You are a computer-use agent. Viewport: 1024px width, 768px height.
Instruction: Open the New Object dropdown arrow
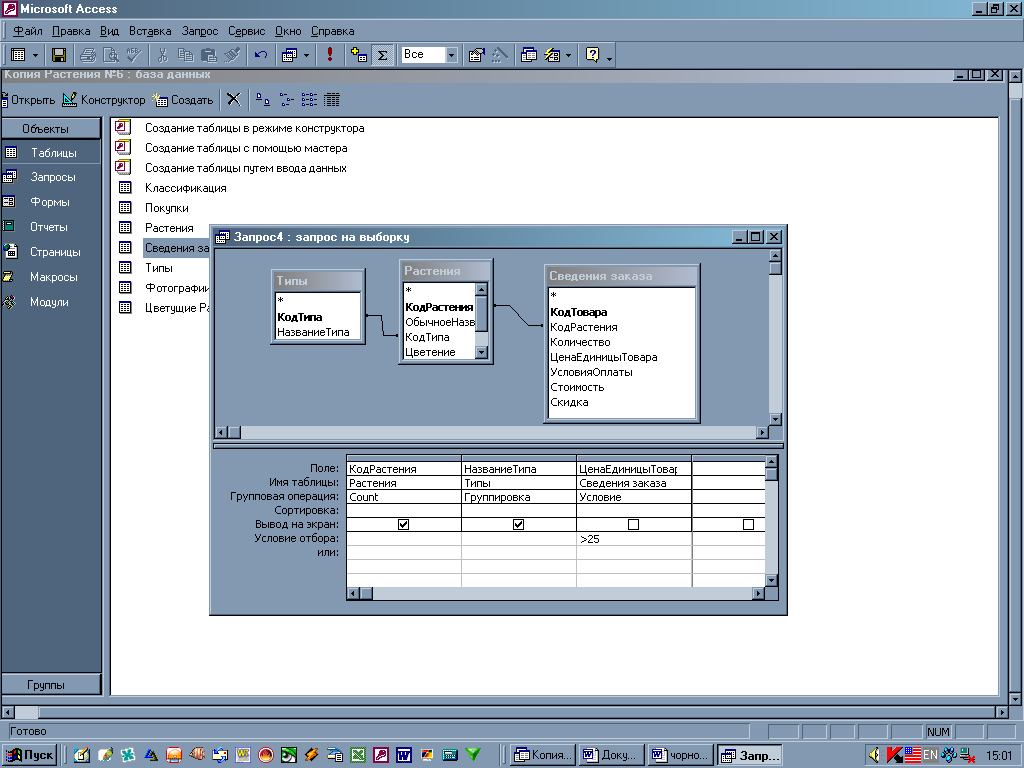569,55
